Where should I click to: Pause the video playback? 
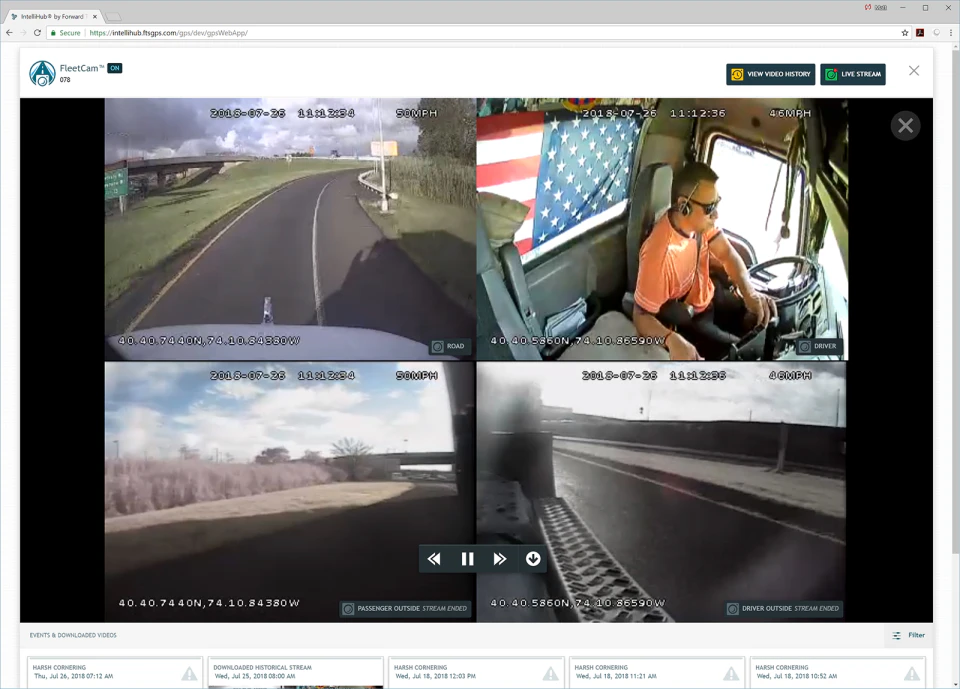467,559
